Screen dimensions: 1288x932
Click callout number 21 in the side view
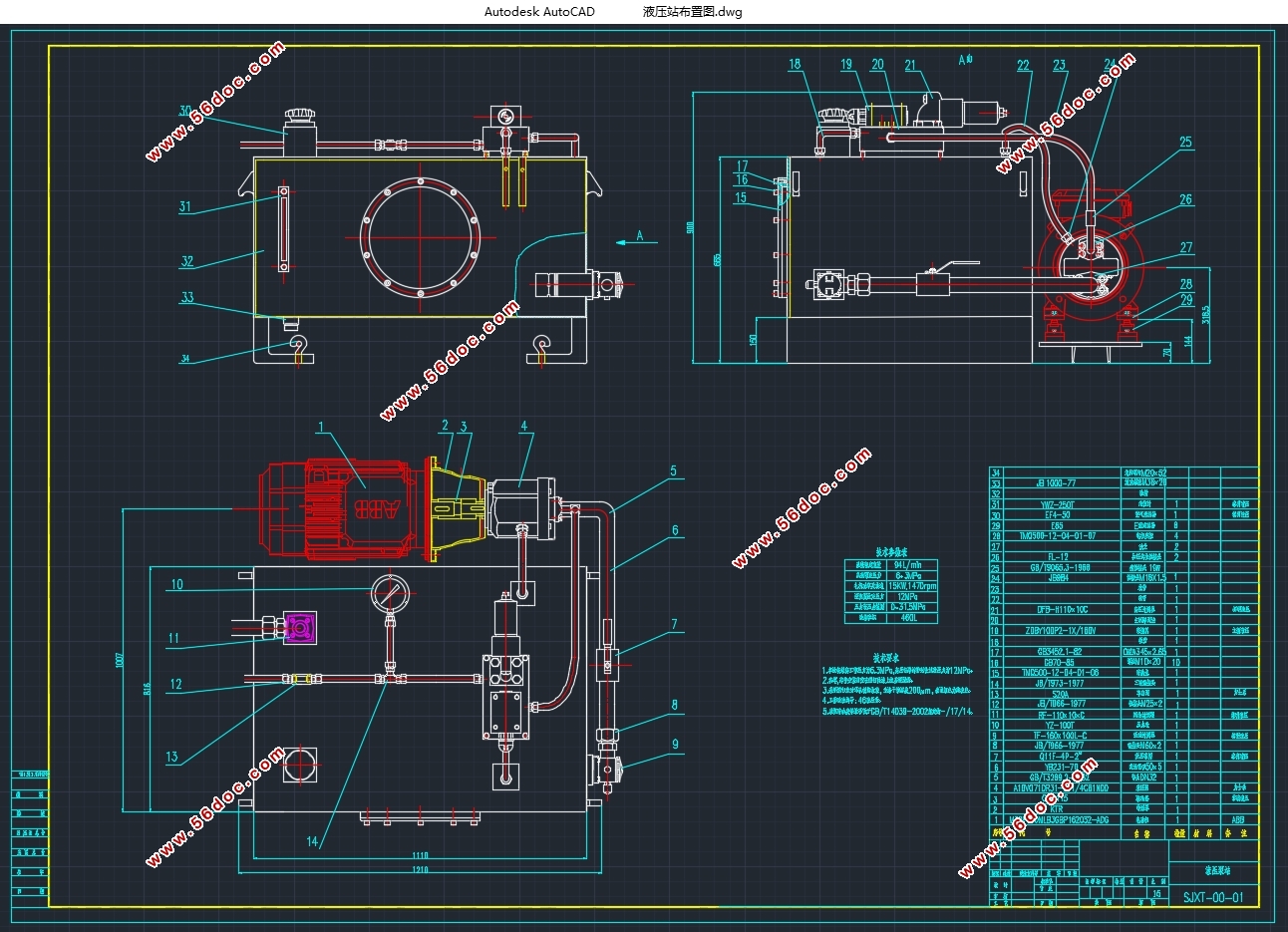[910, 66]
